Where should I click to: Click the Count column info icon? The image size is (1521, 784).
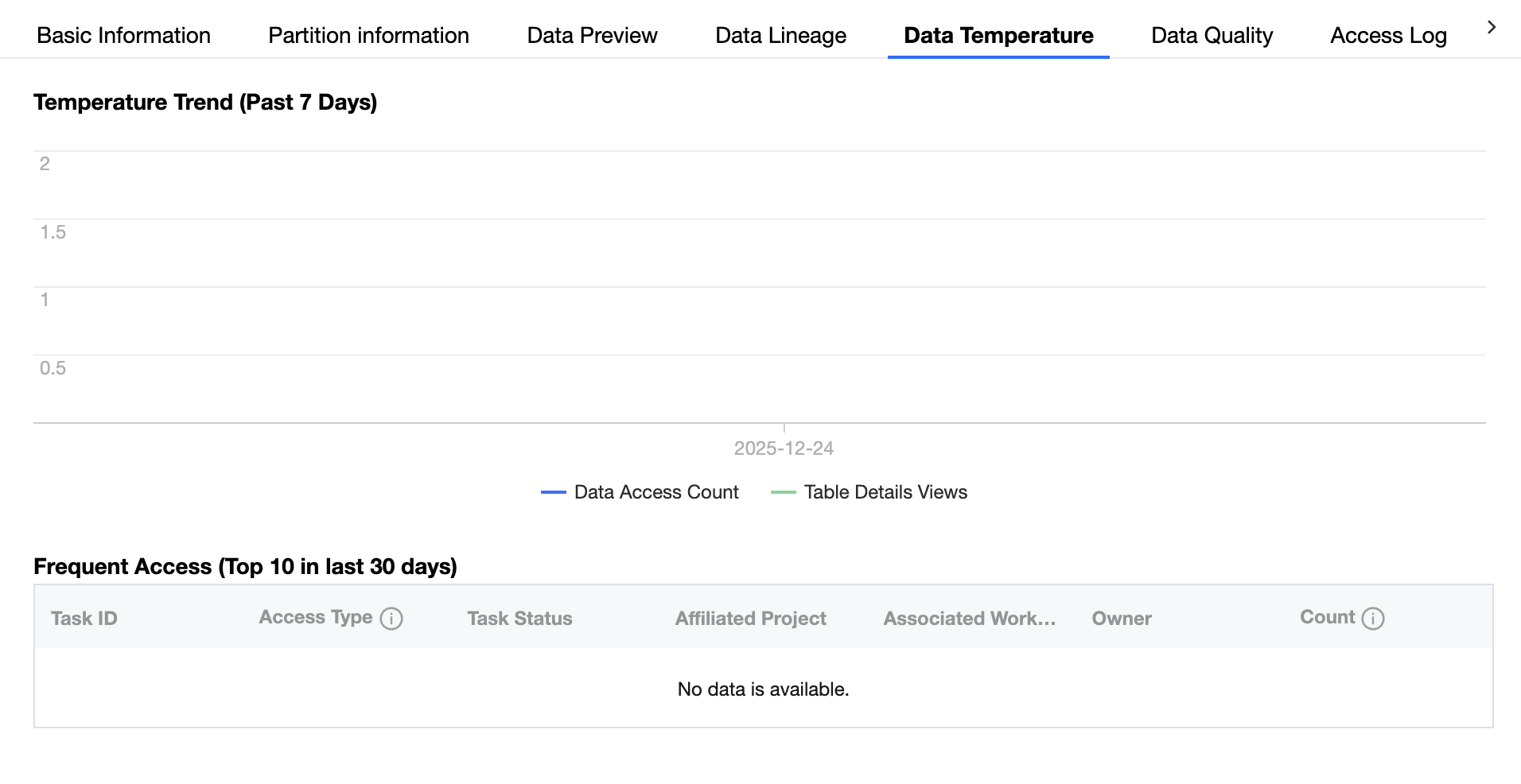(1373, 619)
